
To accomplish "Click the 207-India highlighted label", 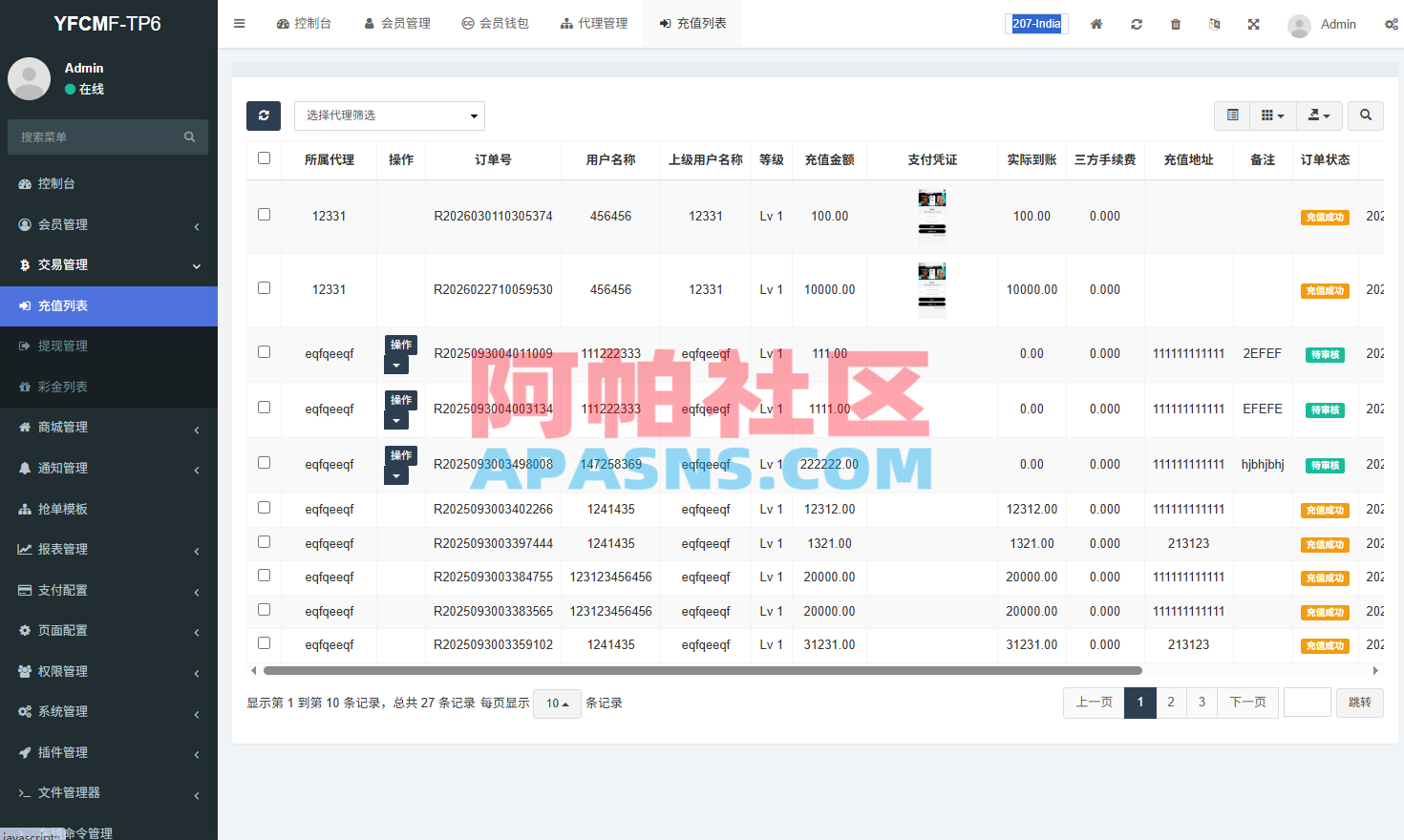I will click(1036, 24).
